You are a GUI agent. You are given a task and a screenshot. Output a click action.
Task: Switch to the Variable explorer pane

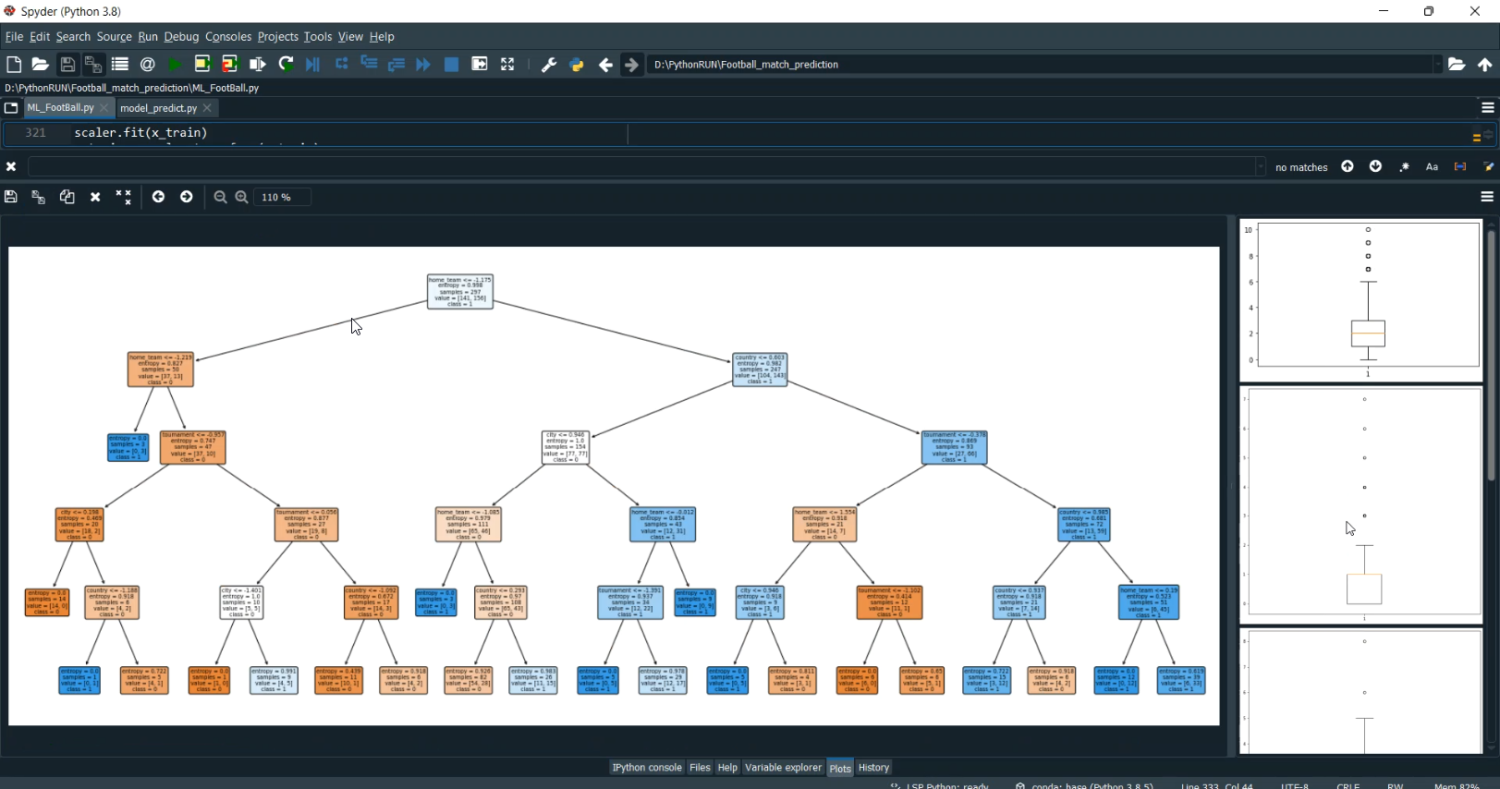tap(783, 768)
